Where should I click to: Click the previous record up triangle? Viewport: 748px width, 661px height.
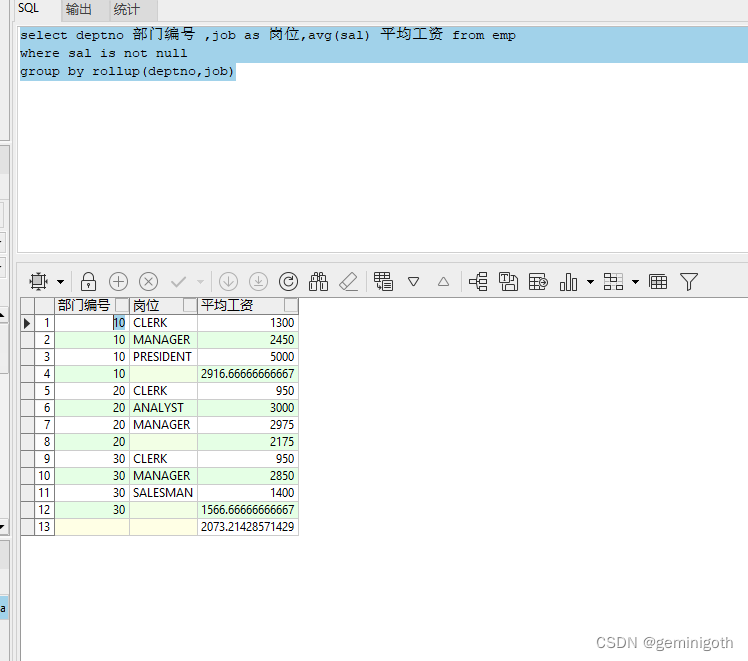point(444,282)
